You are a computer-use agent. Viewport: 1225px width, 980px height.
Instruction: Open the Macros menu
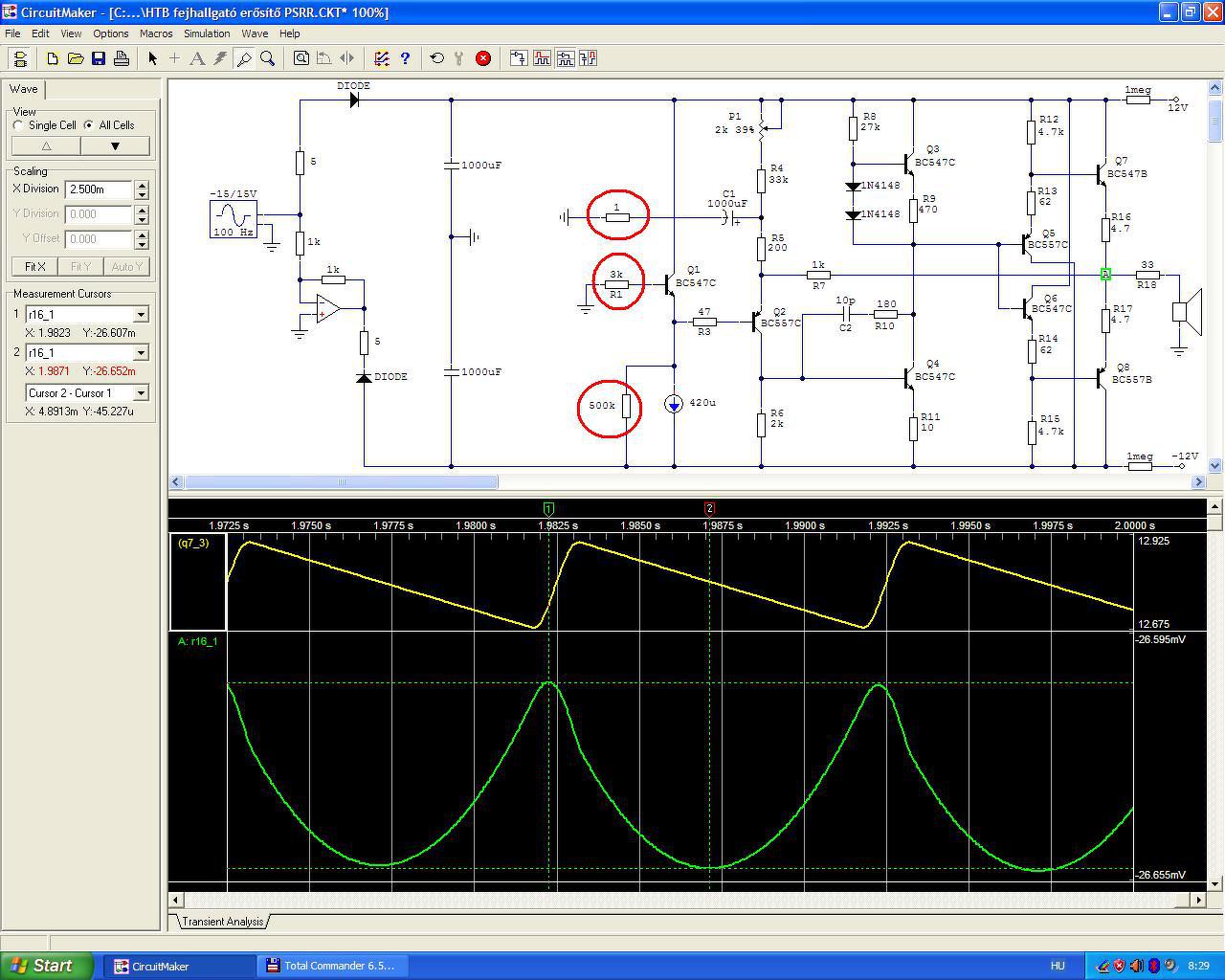[x=156, y=33]
